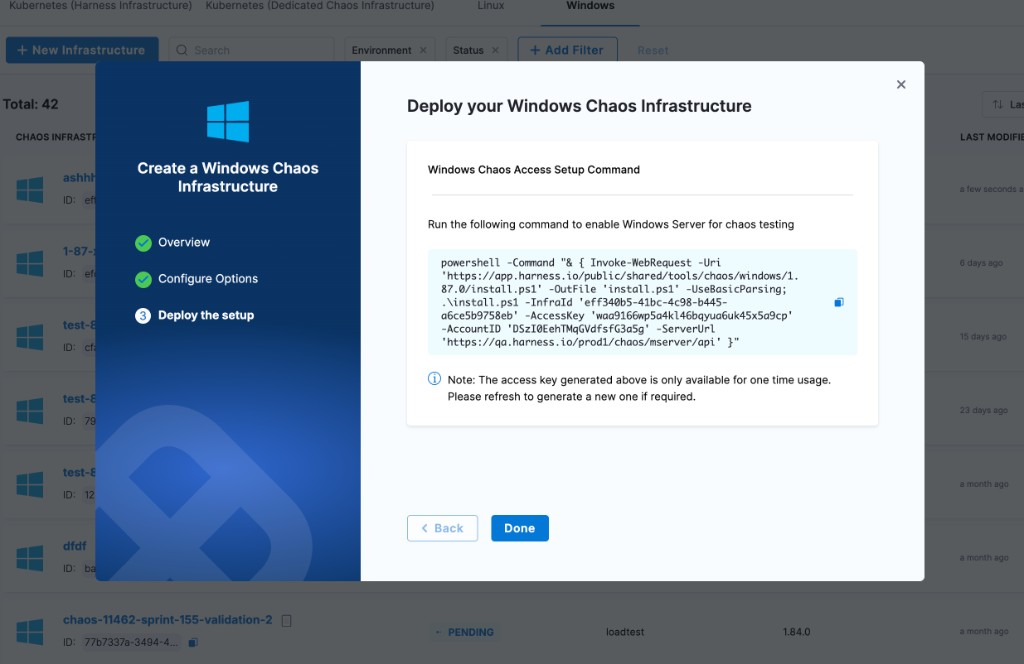Select the Overview step
This screenshot has width=1024, height=664.
click(x=184, y=242)
